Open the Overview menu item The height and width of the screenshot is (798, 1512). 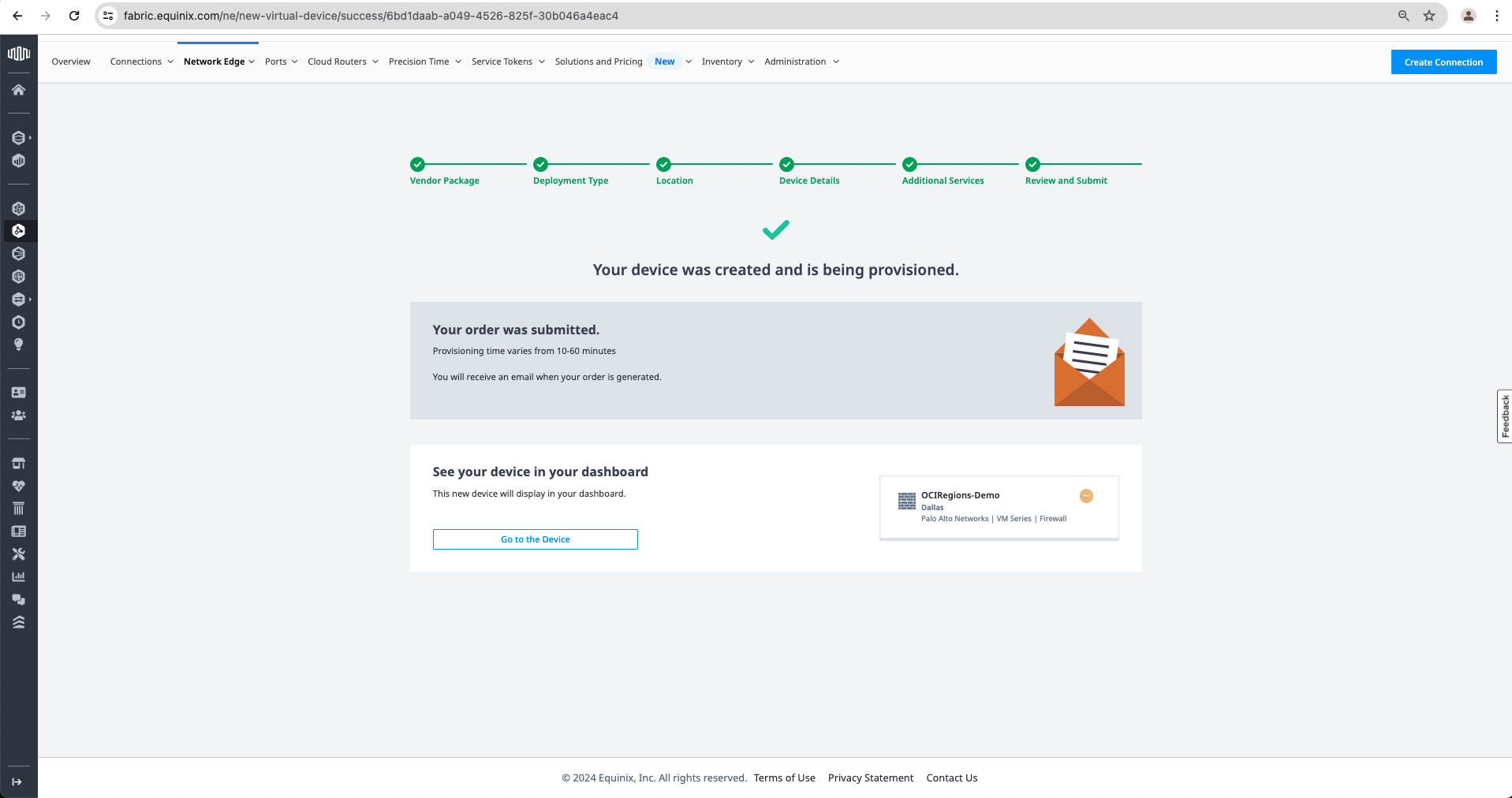click(71, 62)
